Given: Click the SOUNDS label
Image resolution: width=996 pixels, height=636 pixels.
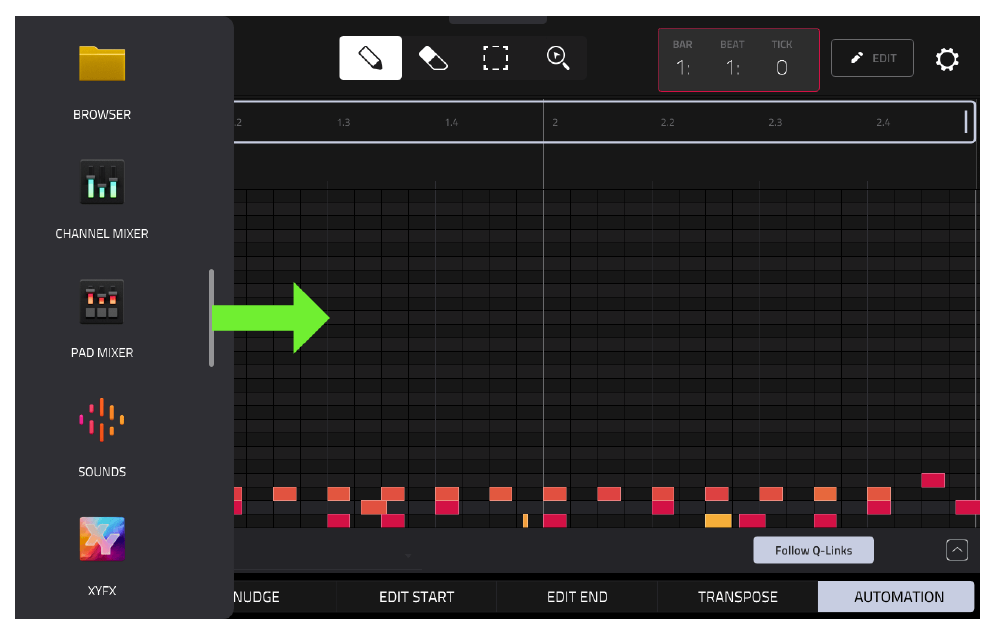Looking at the screenshot, I should click(102, 471).
